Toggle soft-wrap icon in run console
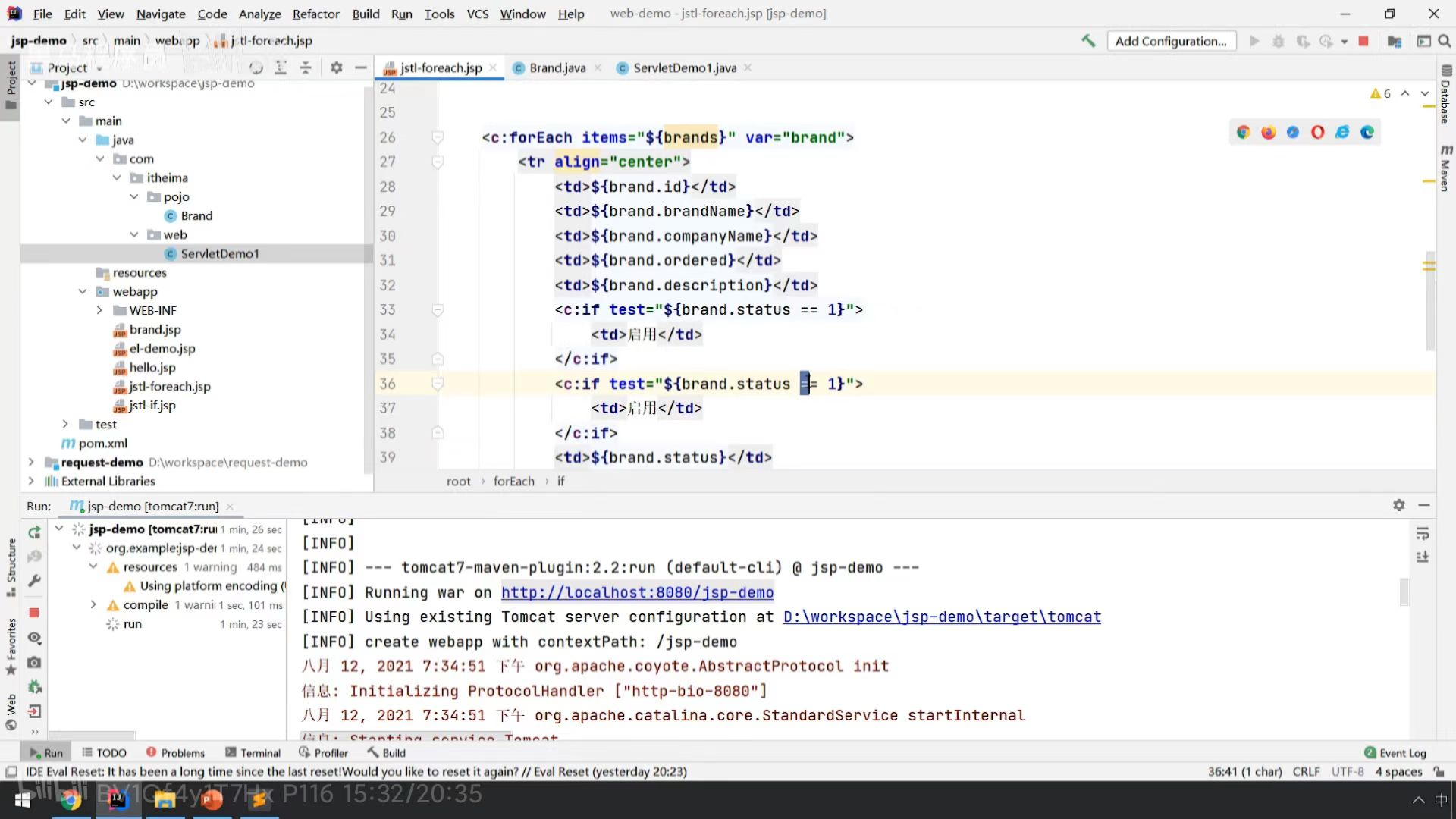1456x819 pixels. pyautogui.click(x=1423, y=533)
